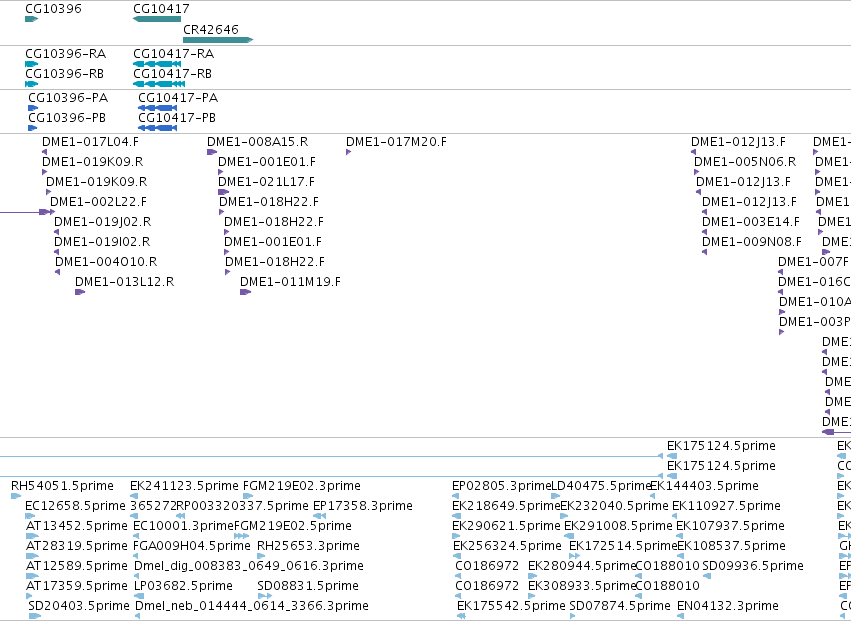Select EP02805.3prime EST label

(x=502, y=486)
